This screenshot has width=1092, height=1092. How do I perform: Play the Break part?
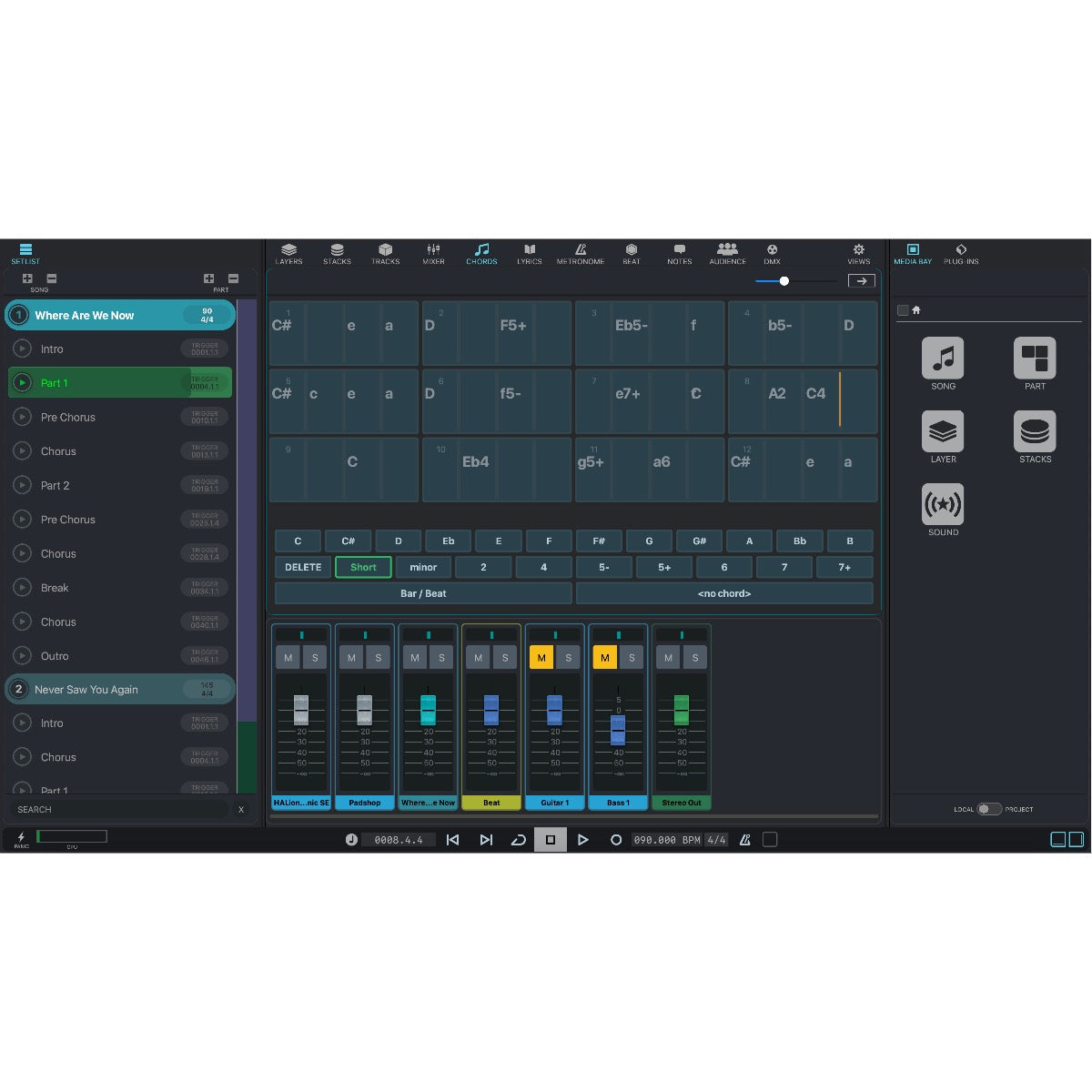(x=22, y=588)
